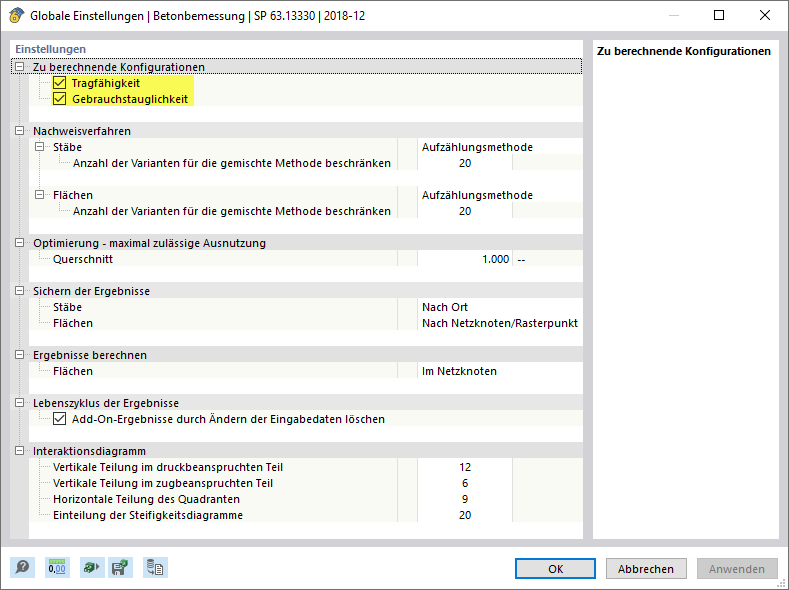Edit Steifigkeitsdiagramme division value 20

coord(464,515)
